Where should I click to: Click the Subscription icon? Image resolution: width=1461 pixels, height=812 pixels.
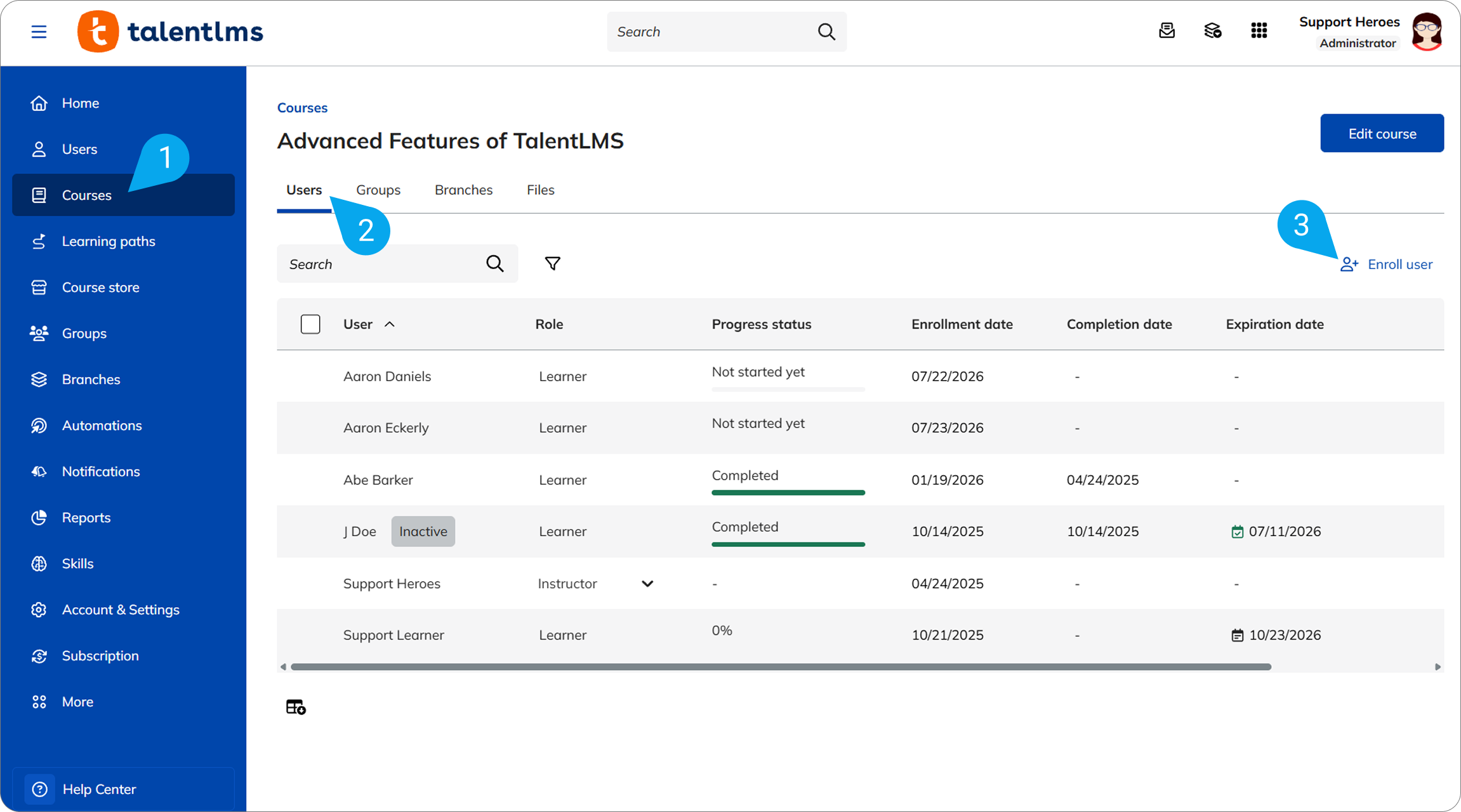point(39,656)
